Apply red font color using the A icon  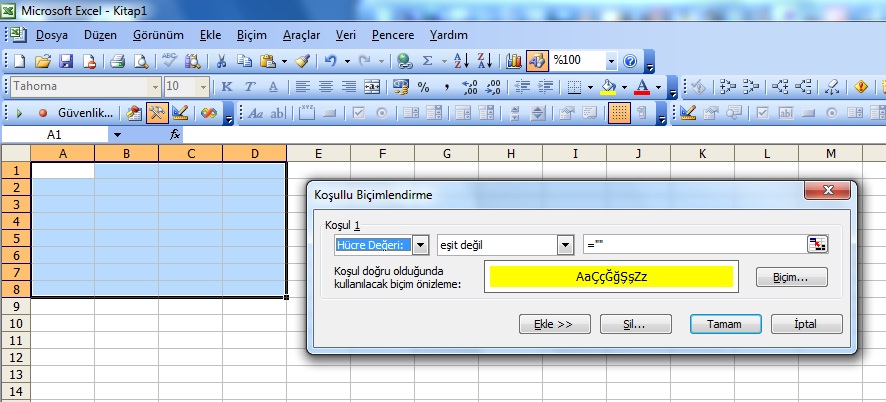642,87
